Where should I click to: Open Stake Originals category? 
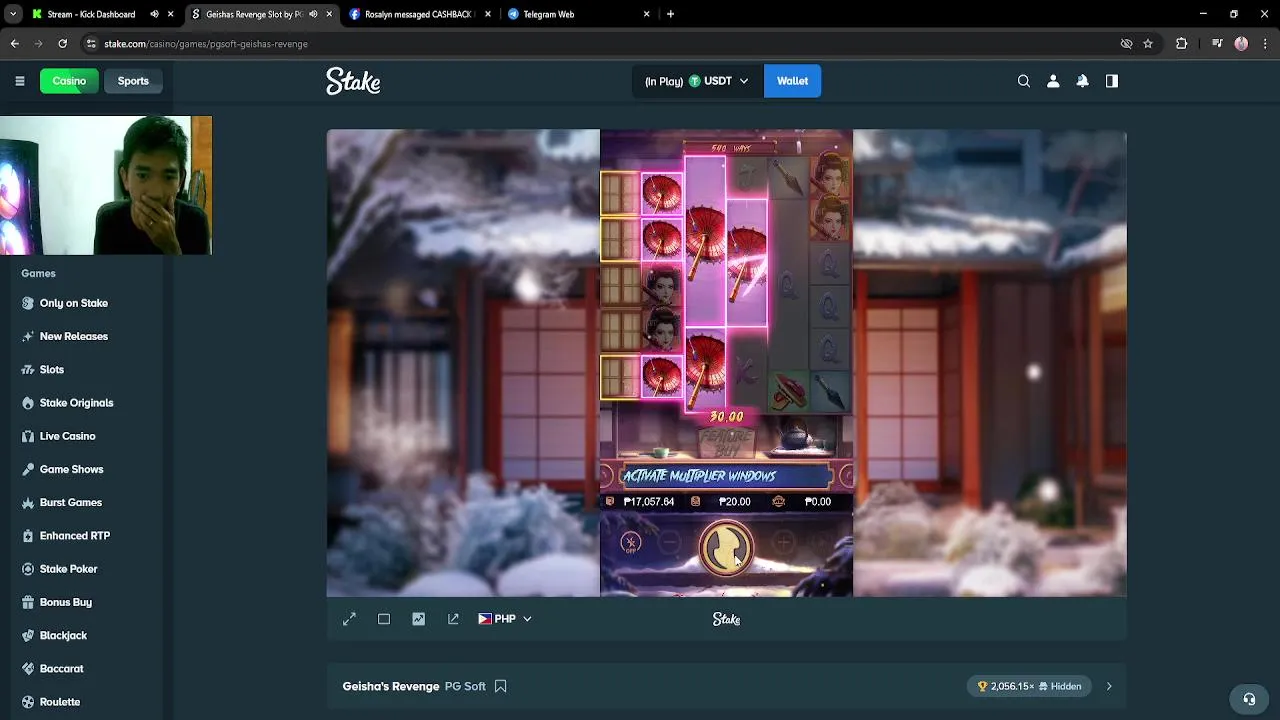77,403
